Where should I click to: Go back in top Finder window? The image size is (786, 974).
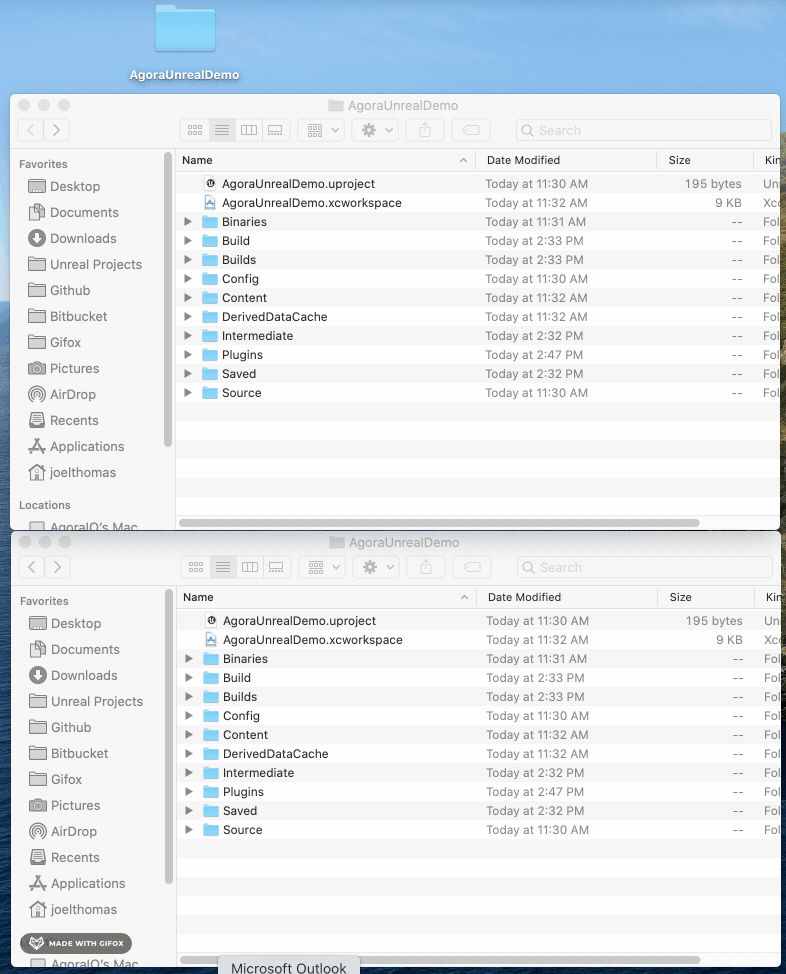click(x=31, y=130)
